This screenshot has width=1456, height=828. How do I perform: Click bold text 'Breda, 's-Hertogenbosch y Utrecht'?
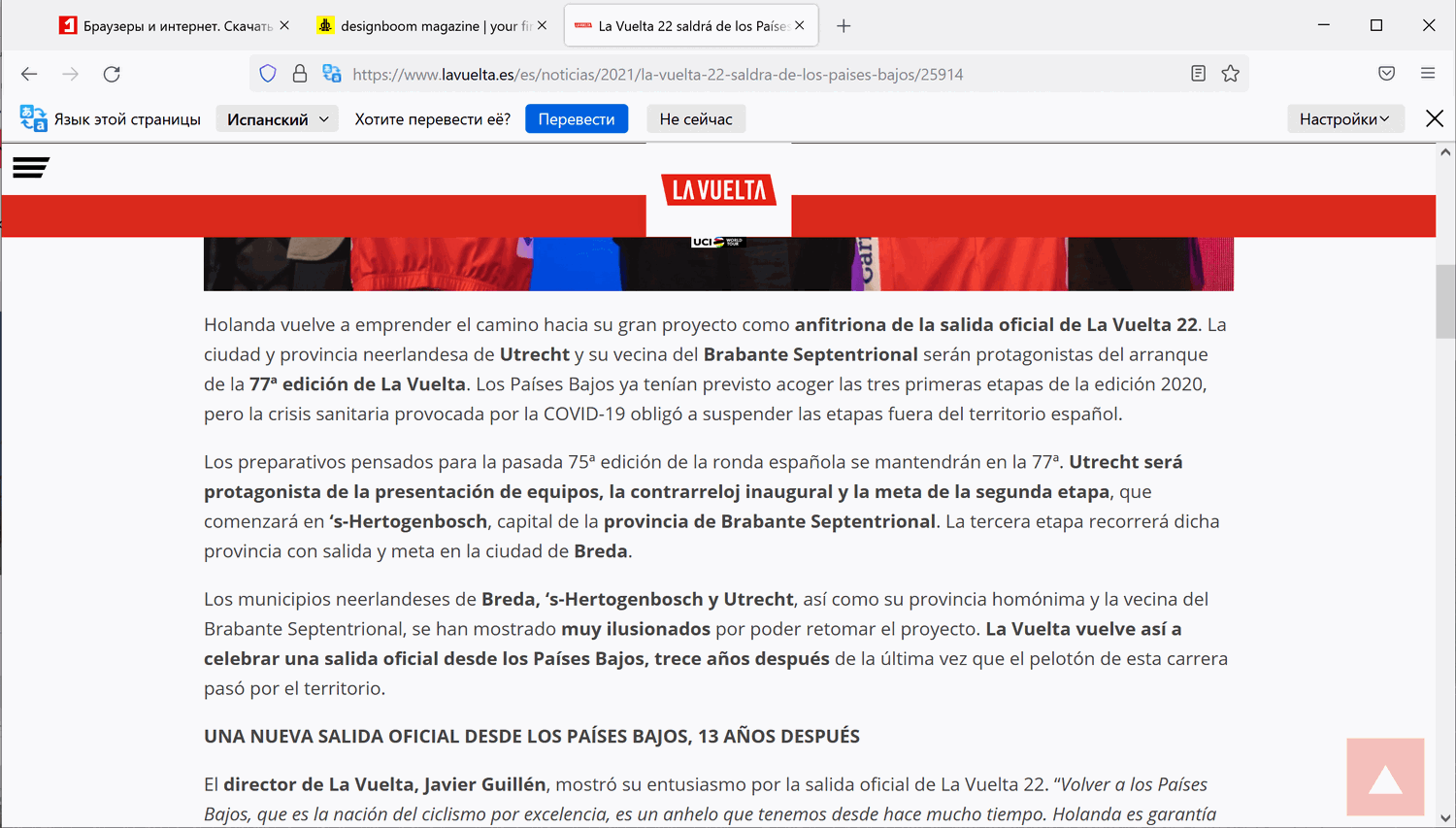[x=638, y=599]
